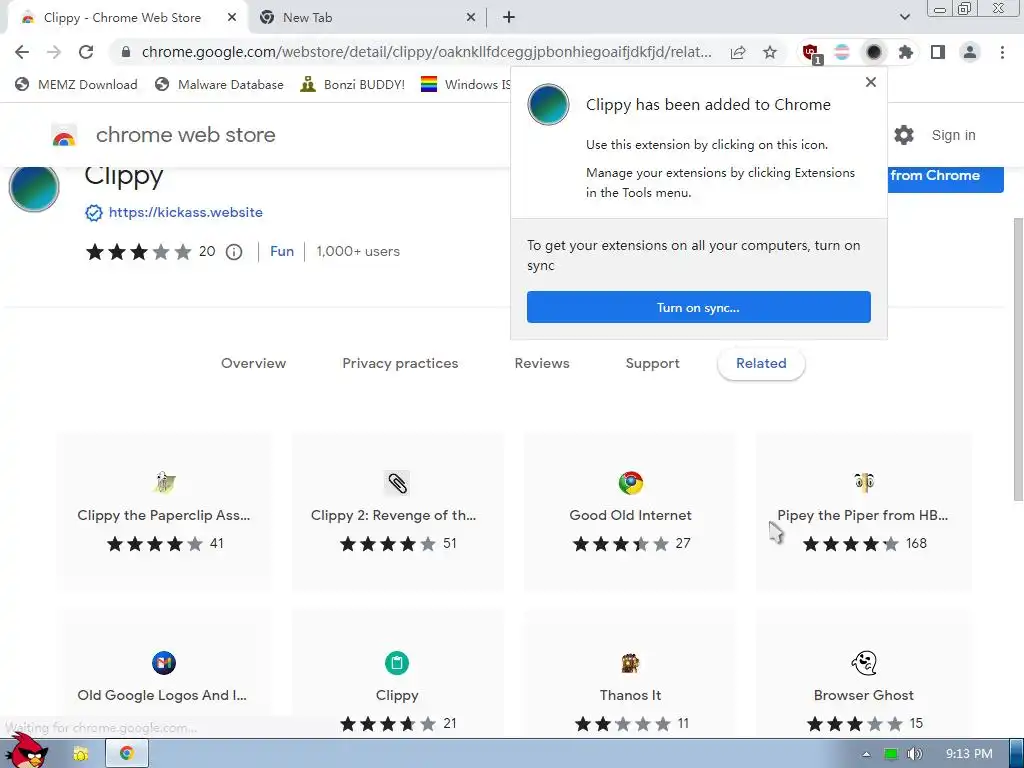Select the Related tab

click(761, 364)
